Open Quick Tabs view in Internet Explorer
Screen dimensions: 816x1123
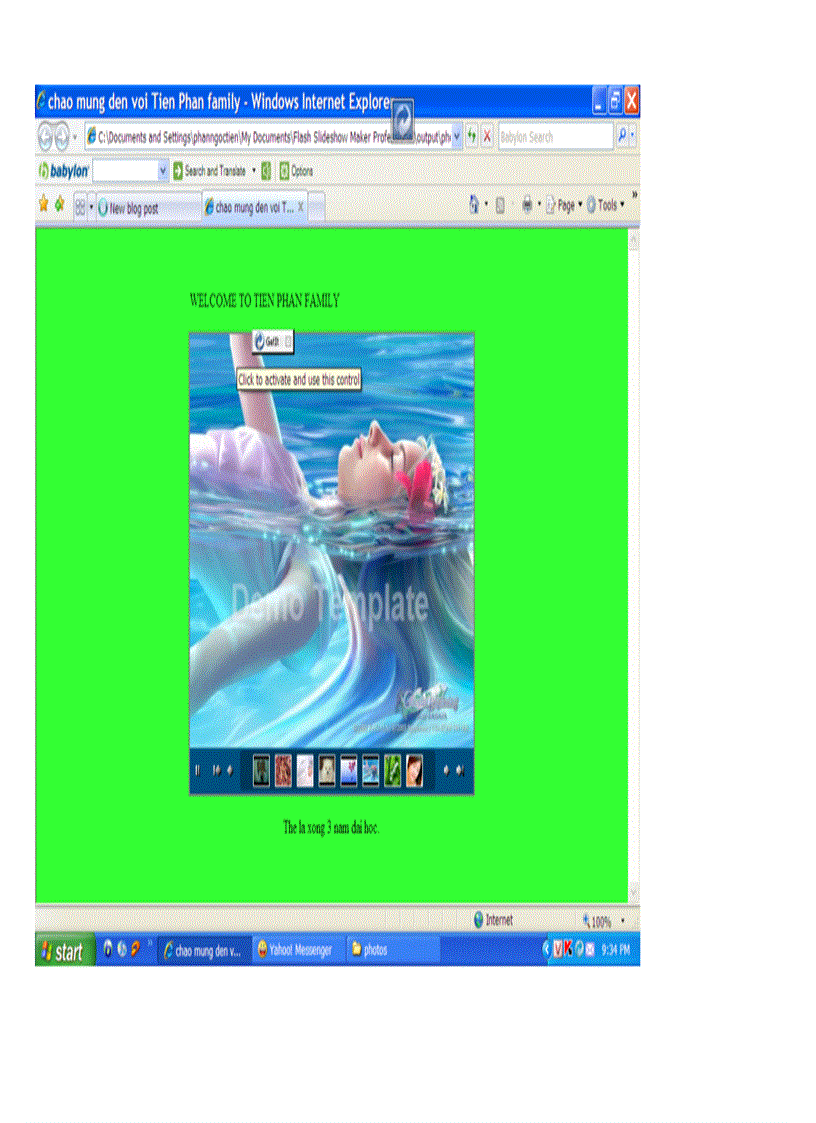click(x=80, y=205)
